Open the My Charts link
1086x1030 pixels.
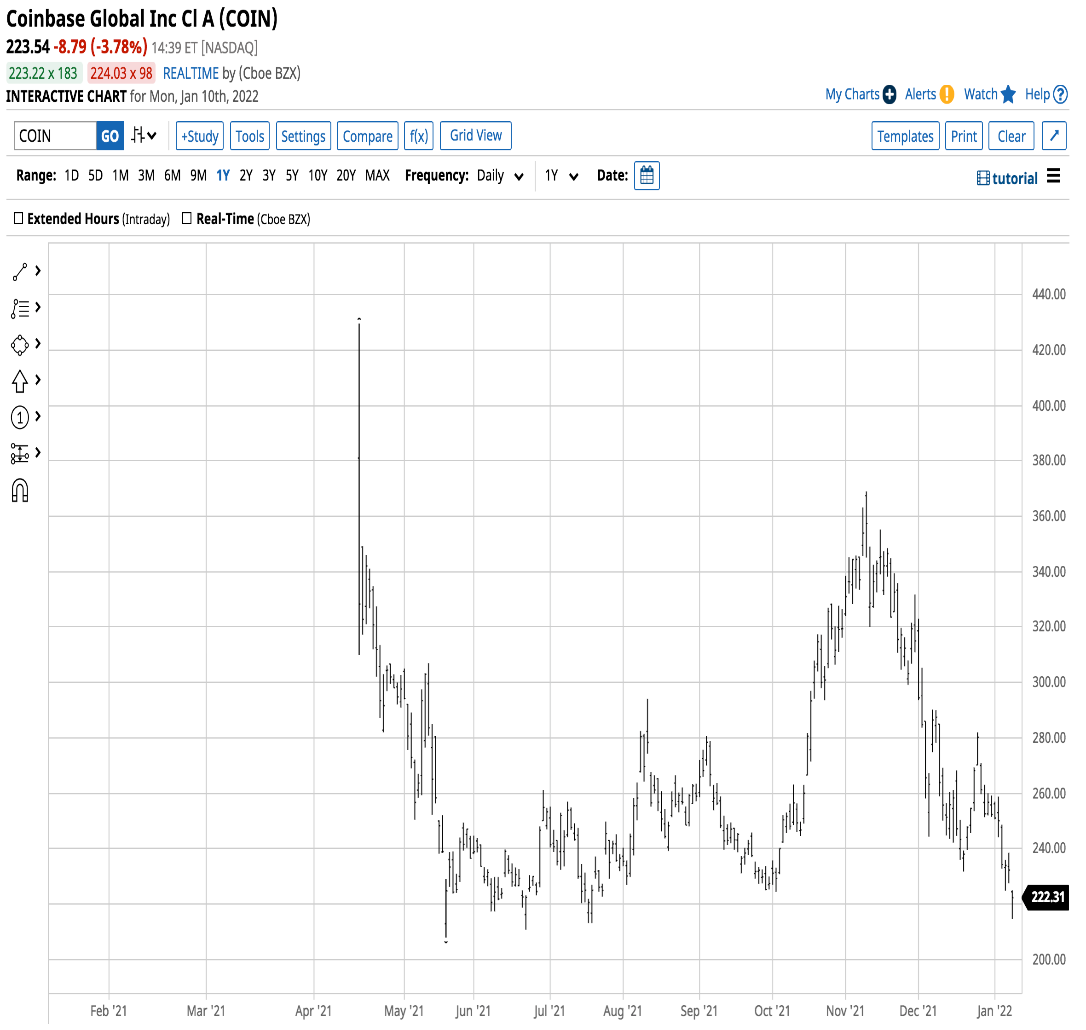click(852, 94)
